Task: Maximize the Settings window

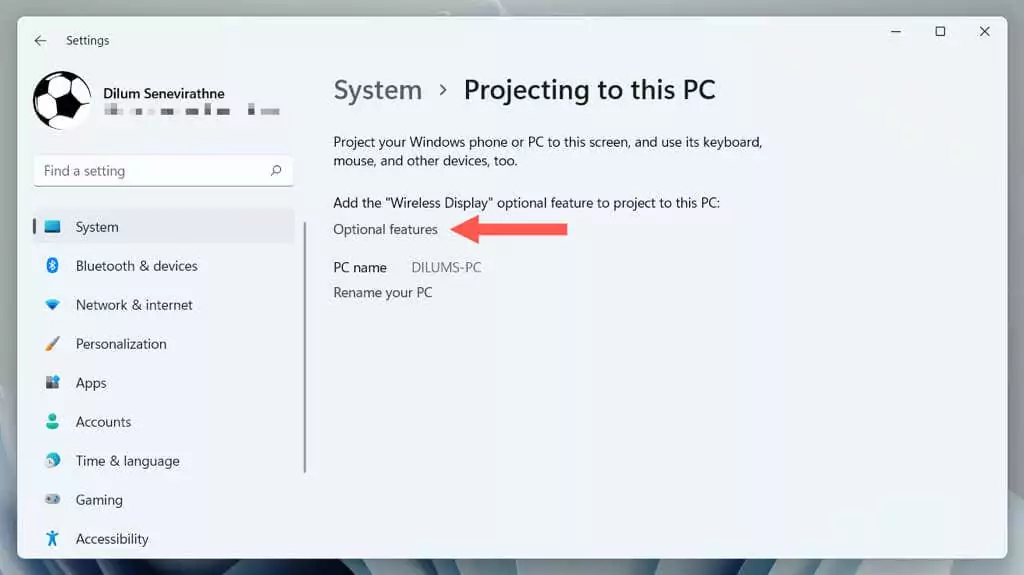Action: pos(940,31)
